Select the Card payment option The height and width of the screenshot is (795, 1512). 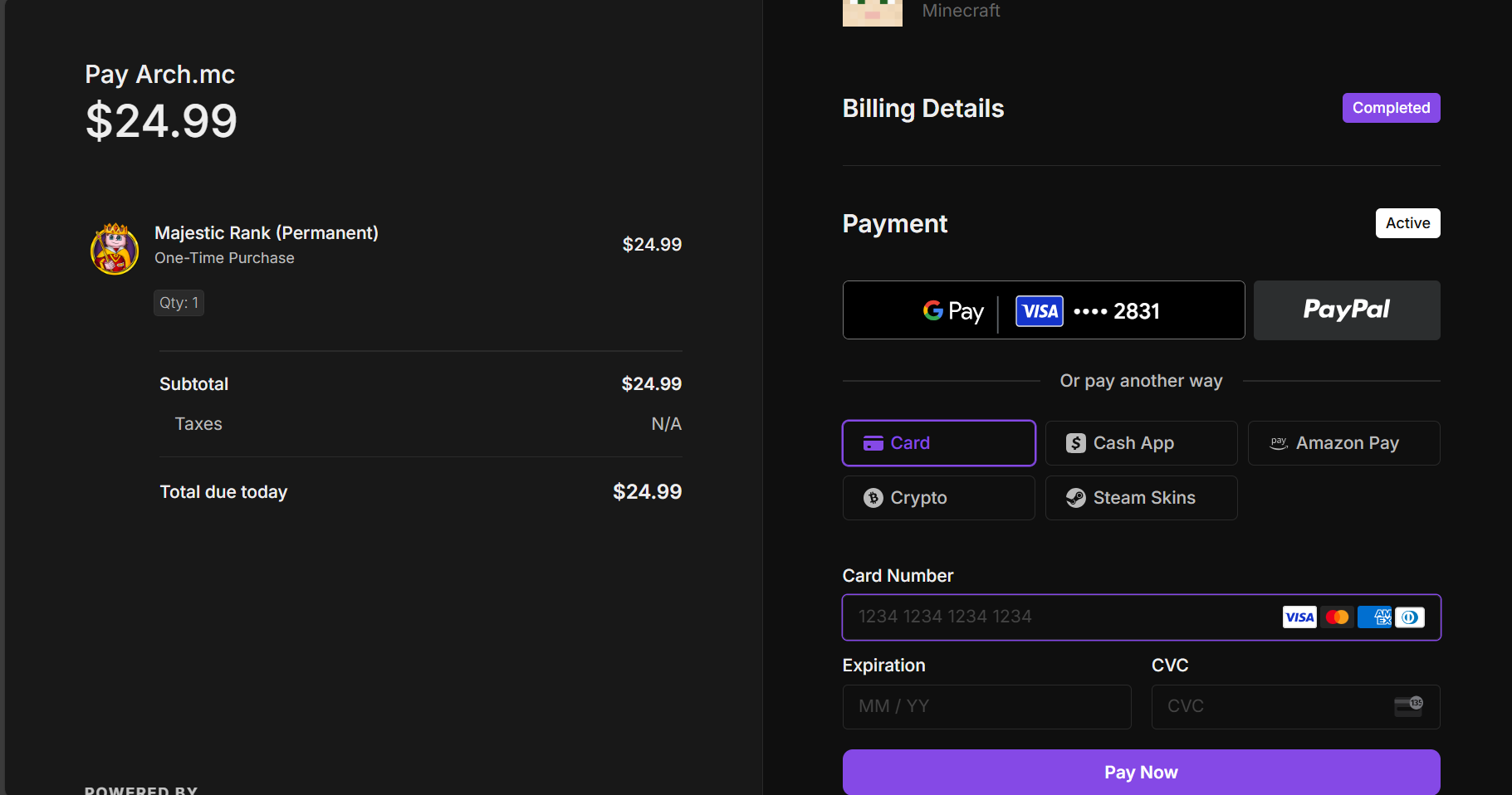938,443
